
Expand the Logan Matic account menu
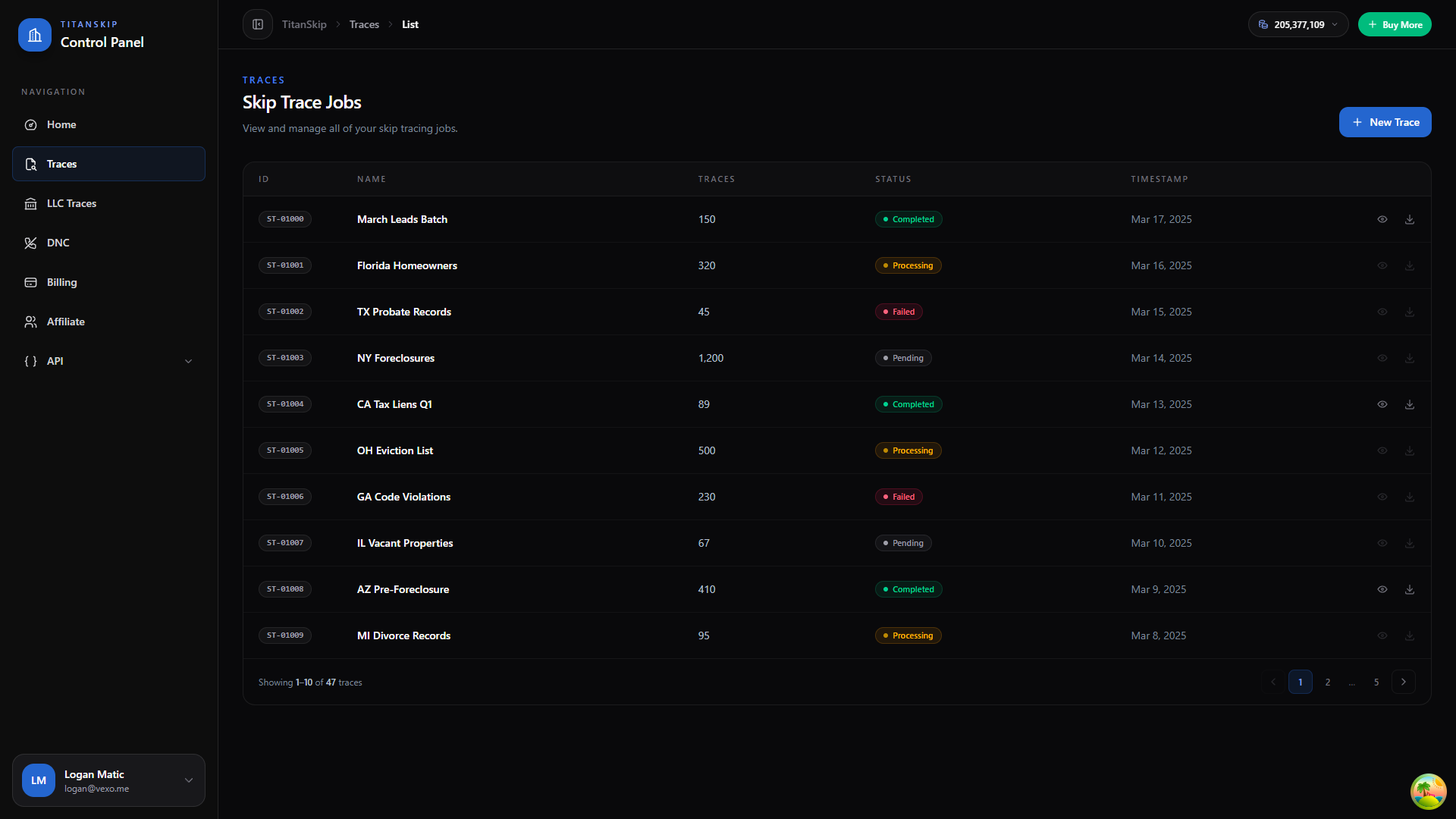point(108,780)
